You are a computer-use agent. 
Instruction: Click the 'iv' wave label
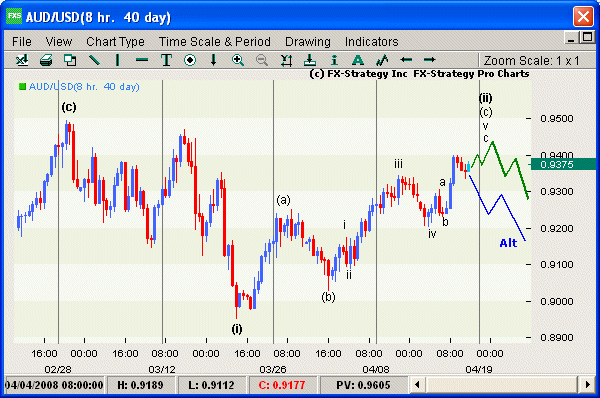click(x=432, y=234)
